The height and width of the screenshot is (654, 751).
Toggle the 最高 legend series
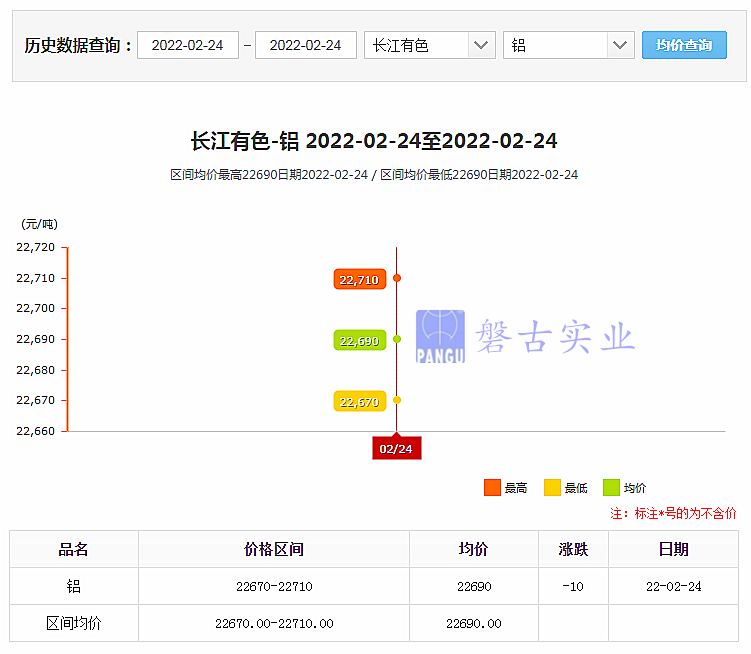pos(505,488)
